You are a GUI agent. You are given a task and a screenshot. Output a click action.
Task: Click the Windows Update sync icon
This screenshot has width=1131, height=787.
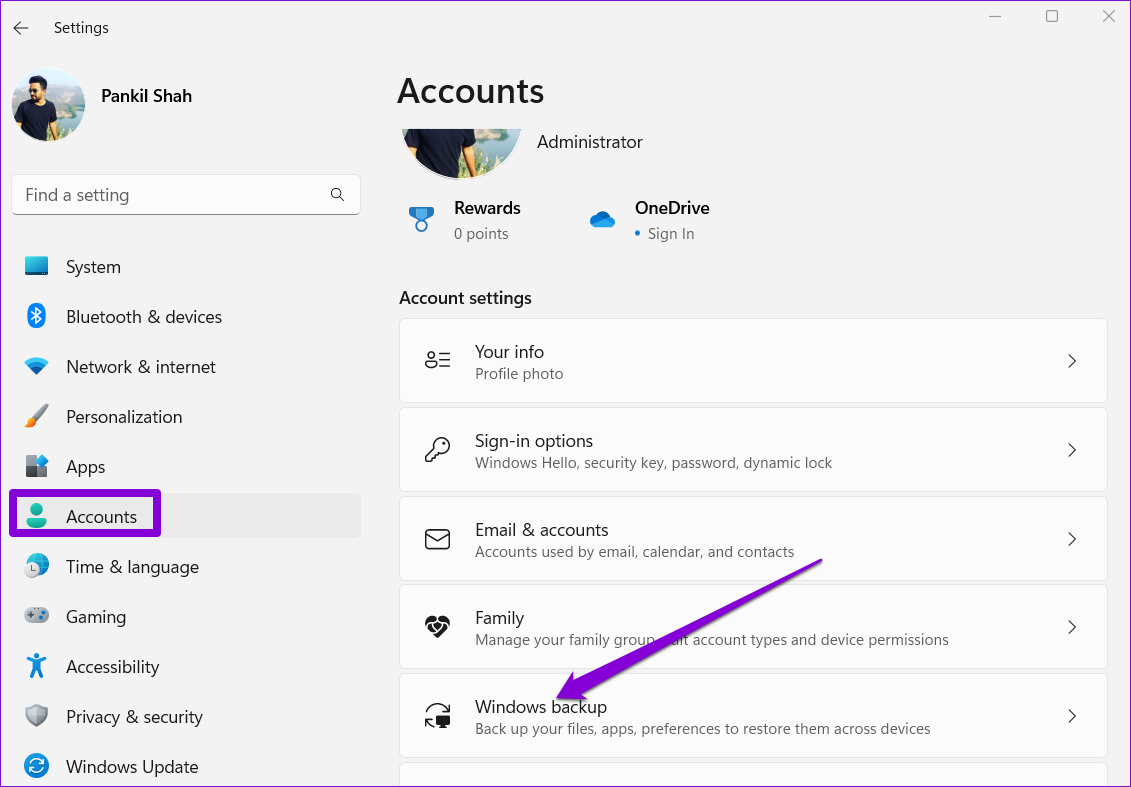pos(37,767)
